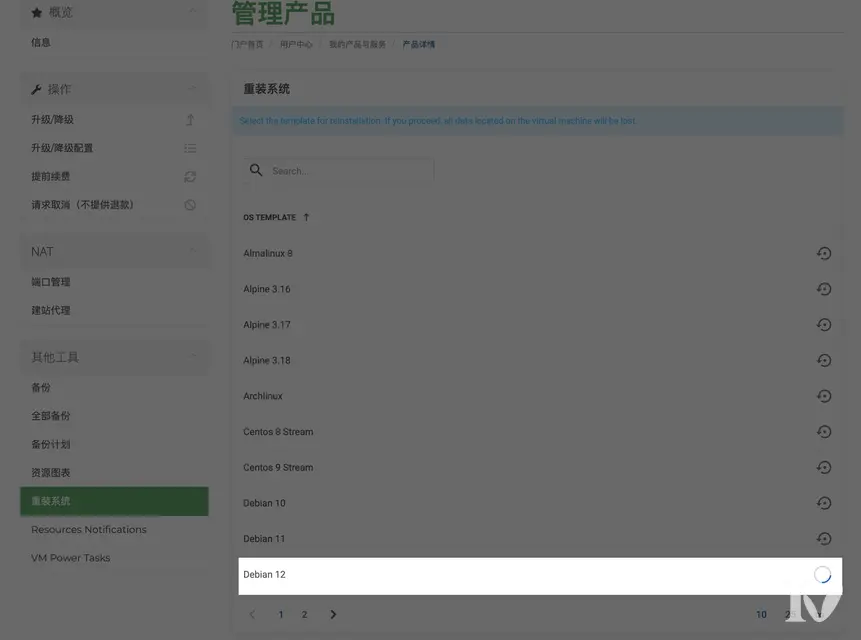This screenshot has height=640, width=861.
Task: Open VM Power Tasks in sidebar
Action: point(71,558)
